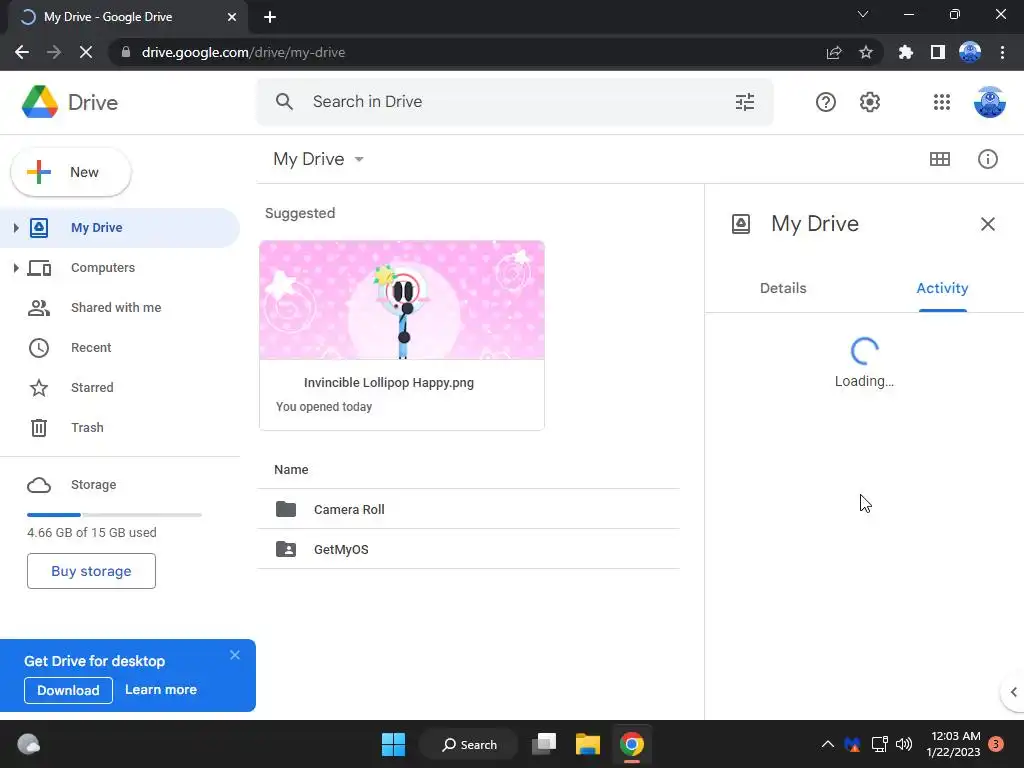This screenshot has height=768, width=1024.
Task: Open the Google Drive logo home link
Action: click(x=70, y=102)
